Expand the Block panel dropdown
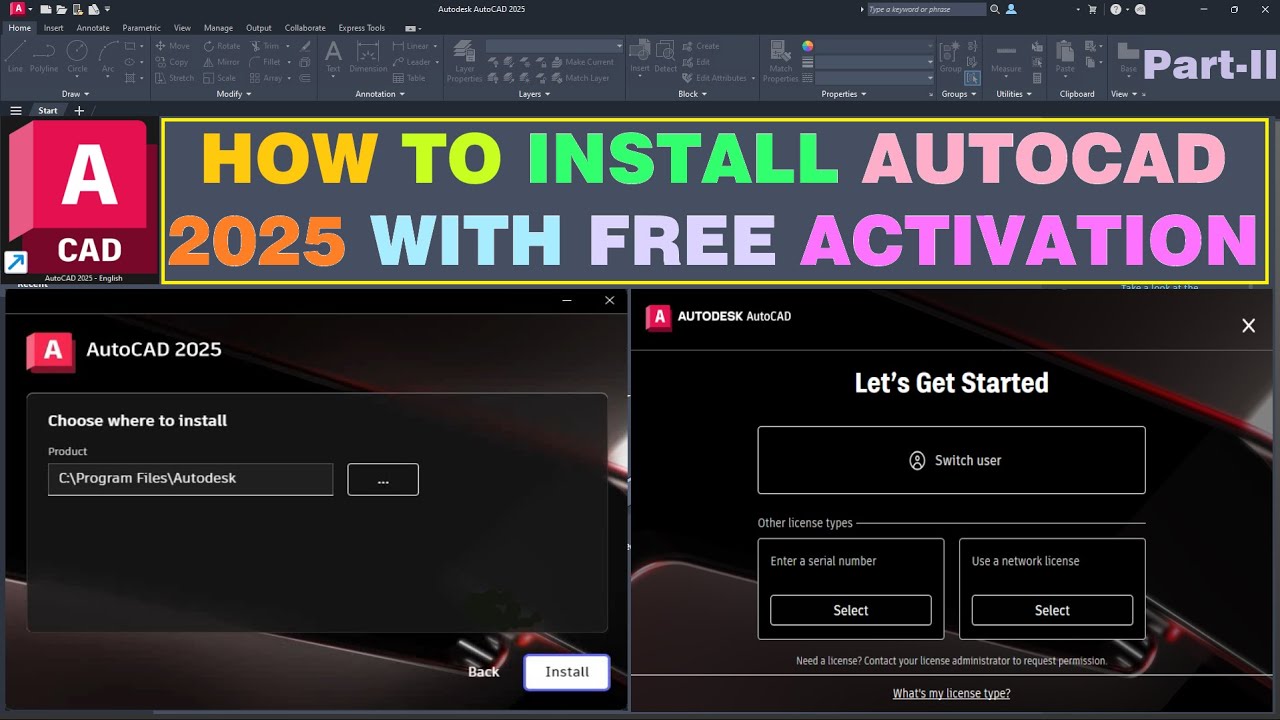This screenshot has height=720, width=1280. click(692, 94)
